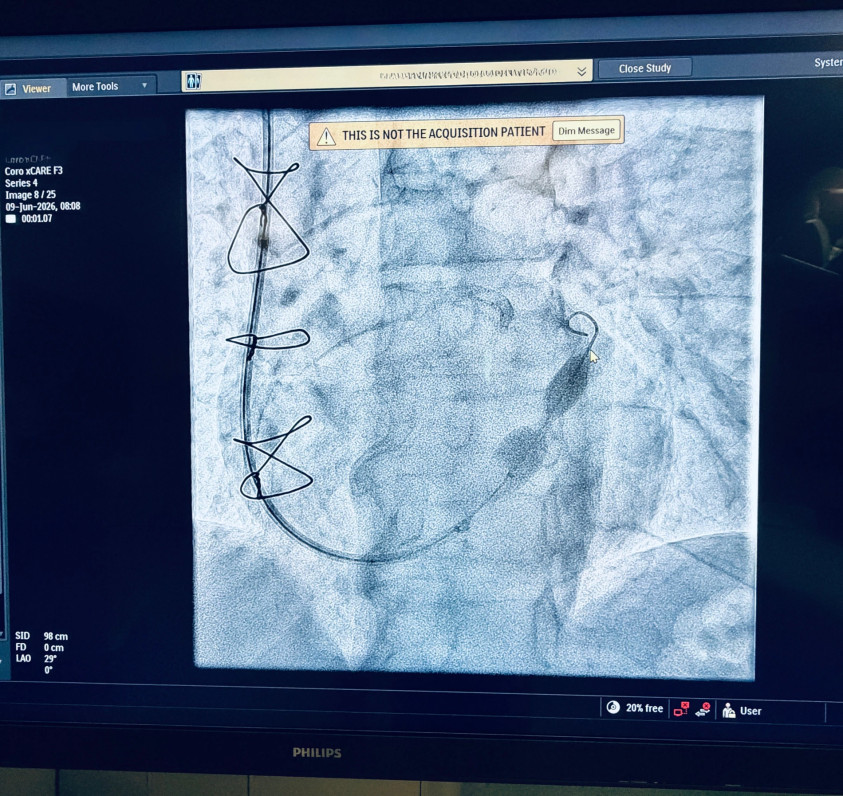This screenshot has height=796, width=843.
Task: Click the Close Study button
Action: coord(645,68)
